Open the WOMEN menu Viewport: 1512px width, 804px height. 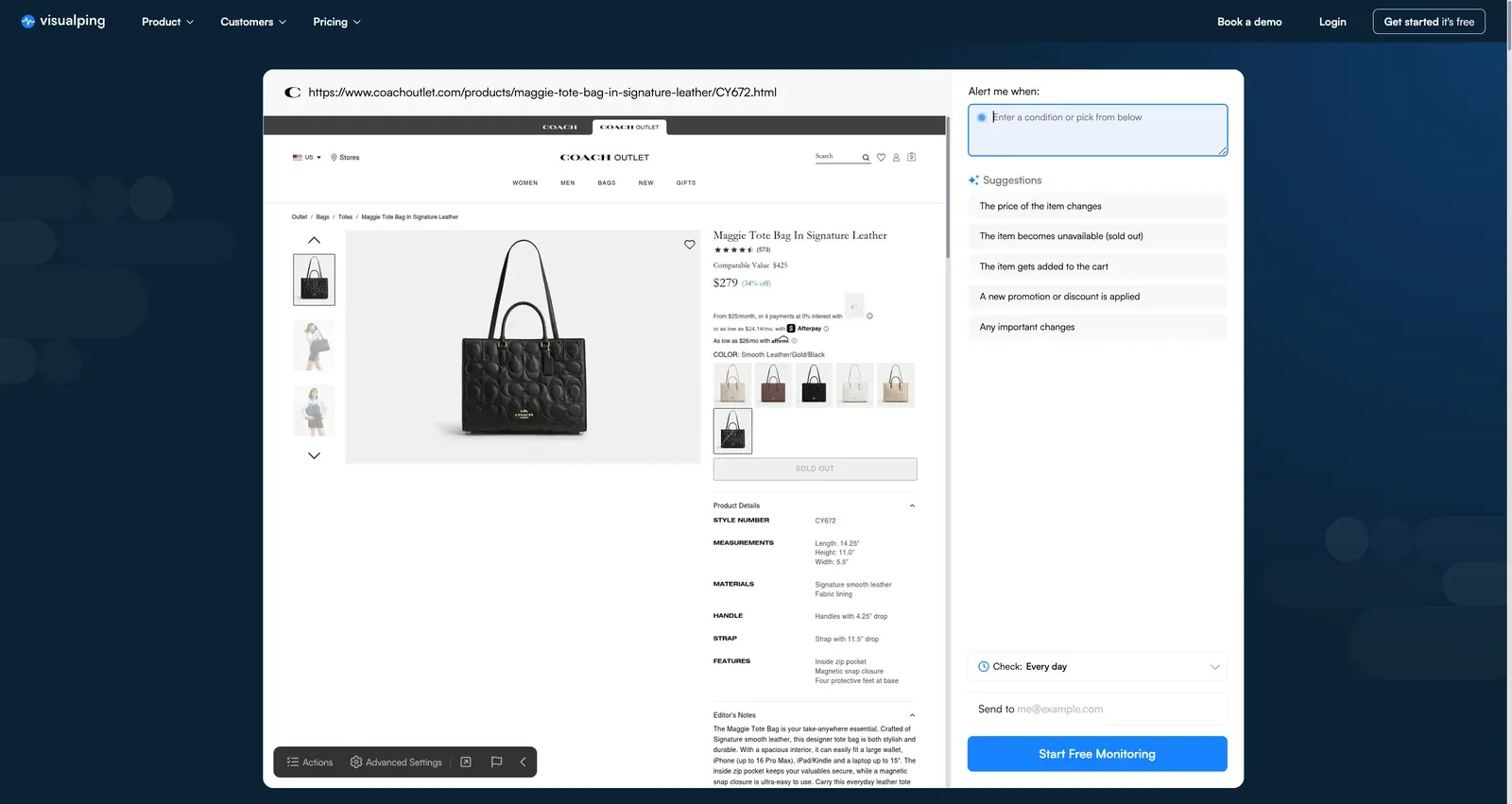coord(525,183)
